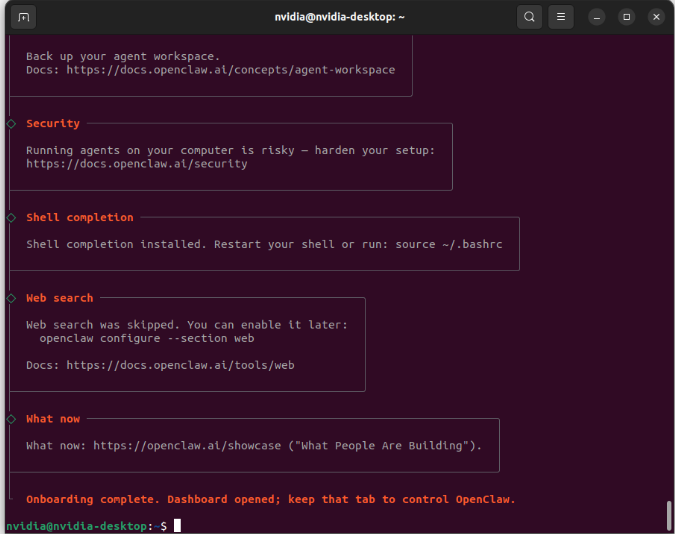The image size is (675, 534).
Task: Open the terminal search tool
Action: pos(529,17)
